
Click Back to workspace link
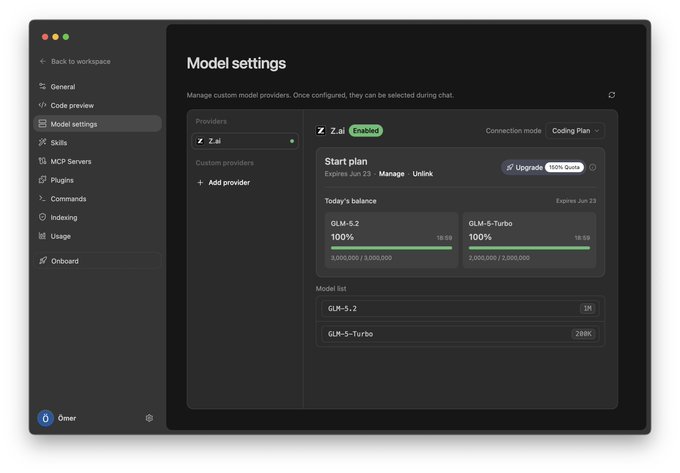pyautogui.click(x=75, y=61)
